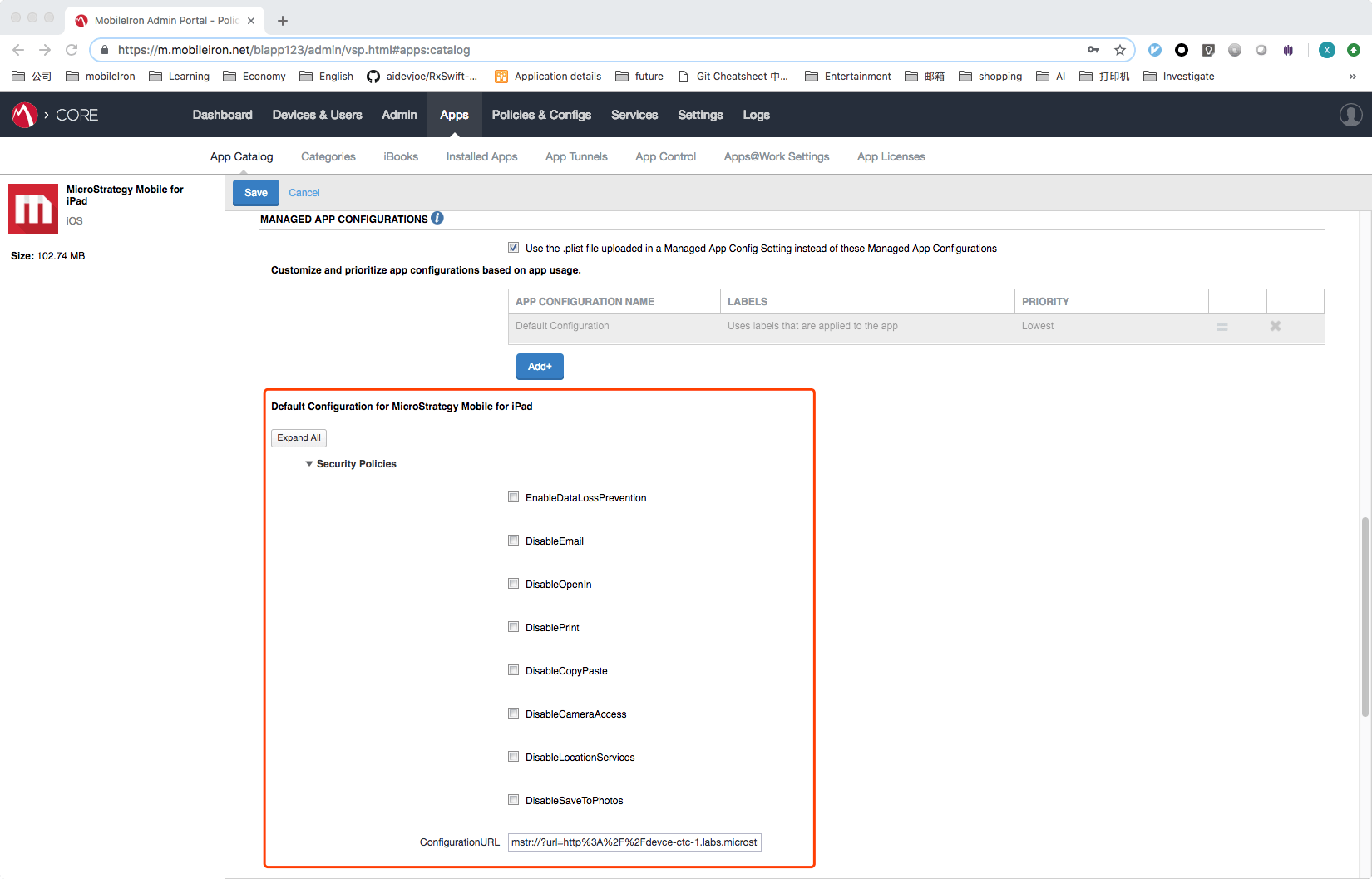Switch to App Licenses tab
Screen dimensions: 1372x879
pos(891,156)
